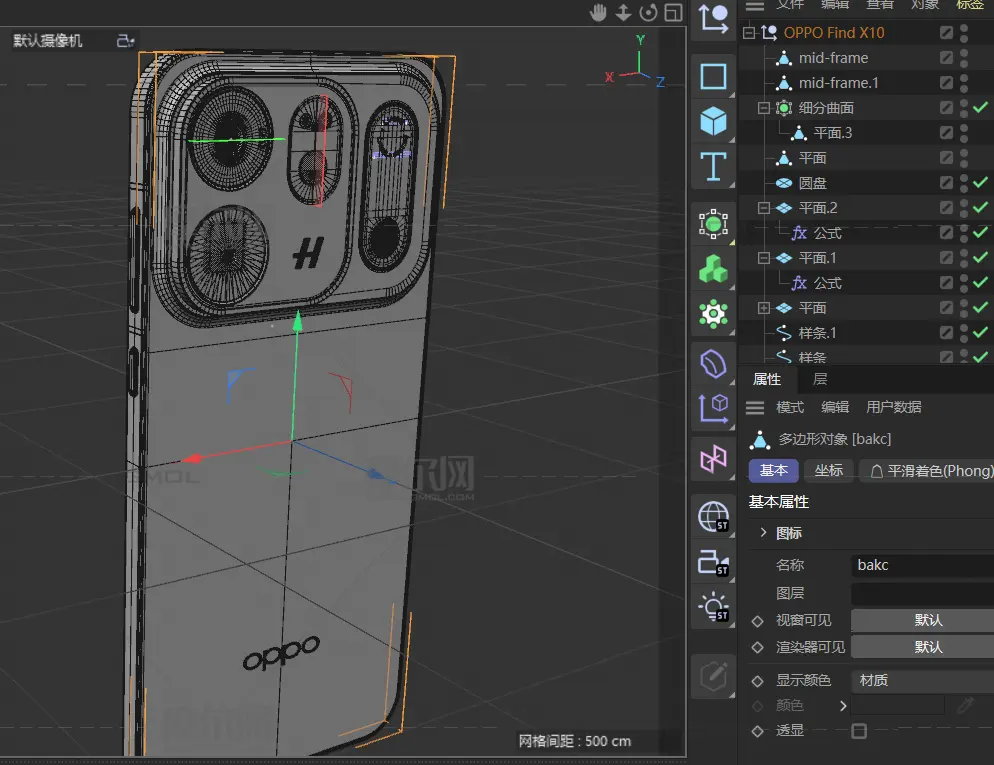This screenshot has width=994, height=765.
Task: Click the disabled pen edit tool icon
Action: (x=713, y=676)
